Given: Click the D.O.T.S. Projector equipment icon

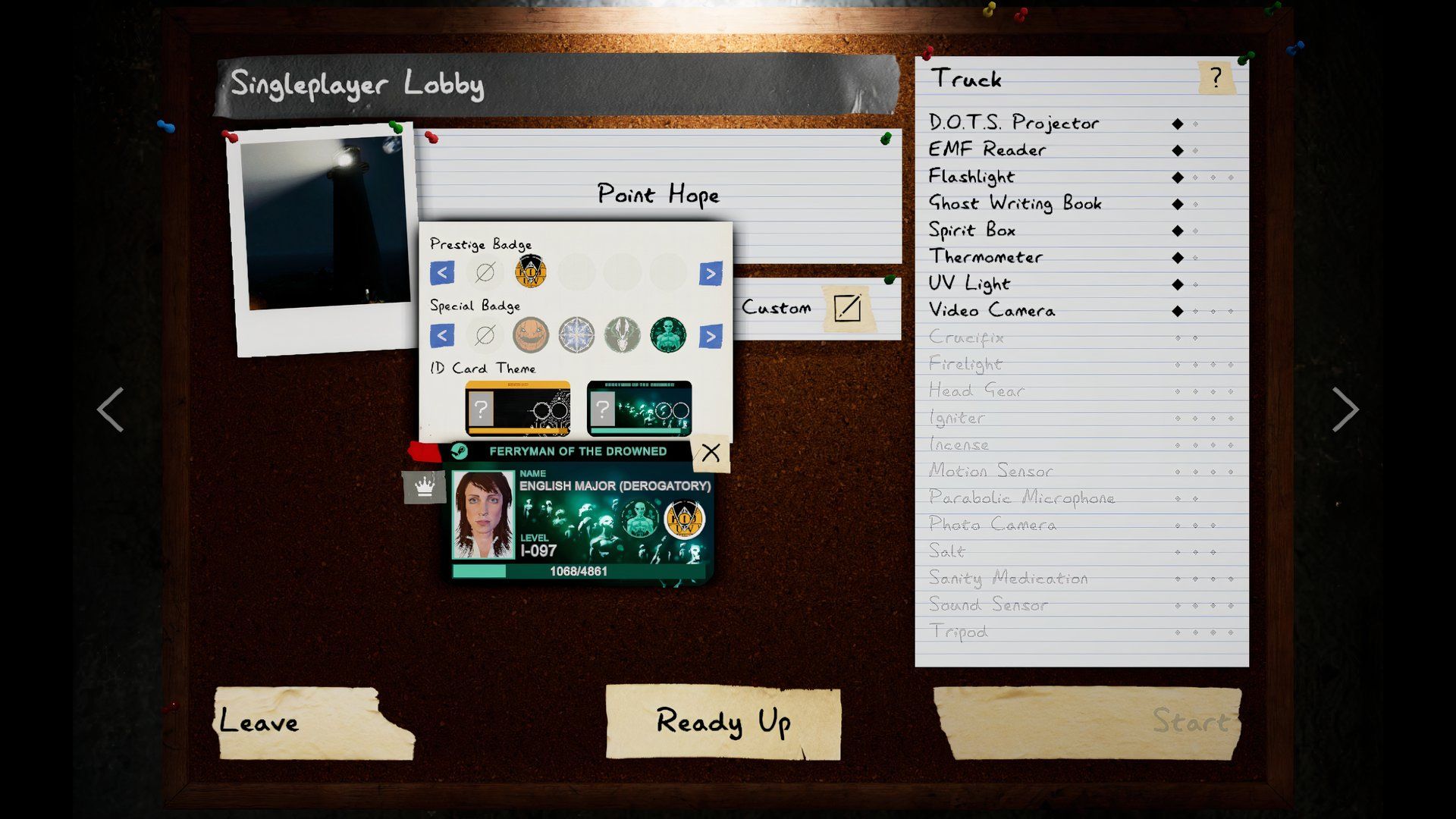Looking at the screenshot, I should click(1178, 122).
